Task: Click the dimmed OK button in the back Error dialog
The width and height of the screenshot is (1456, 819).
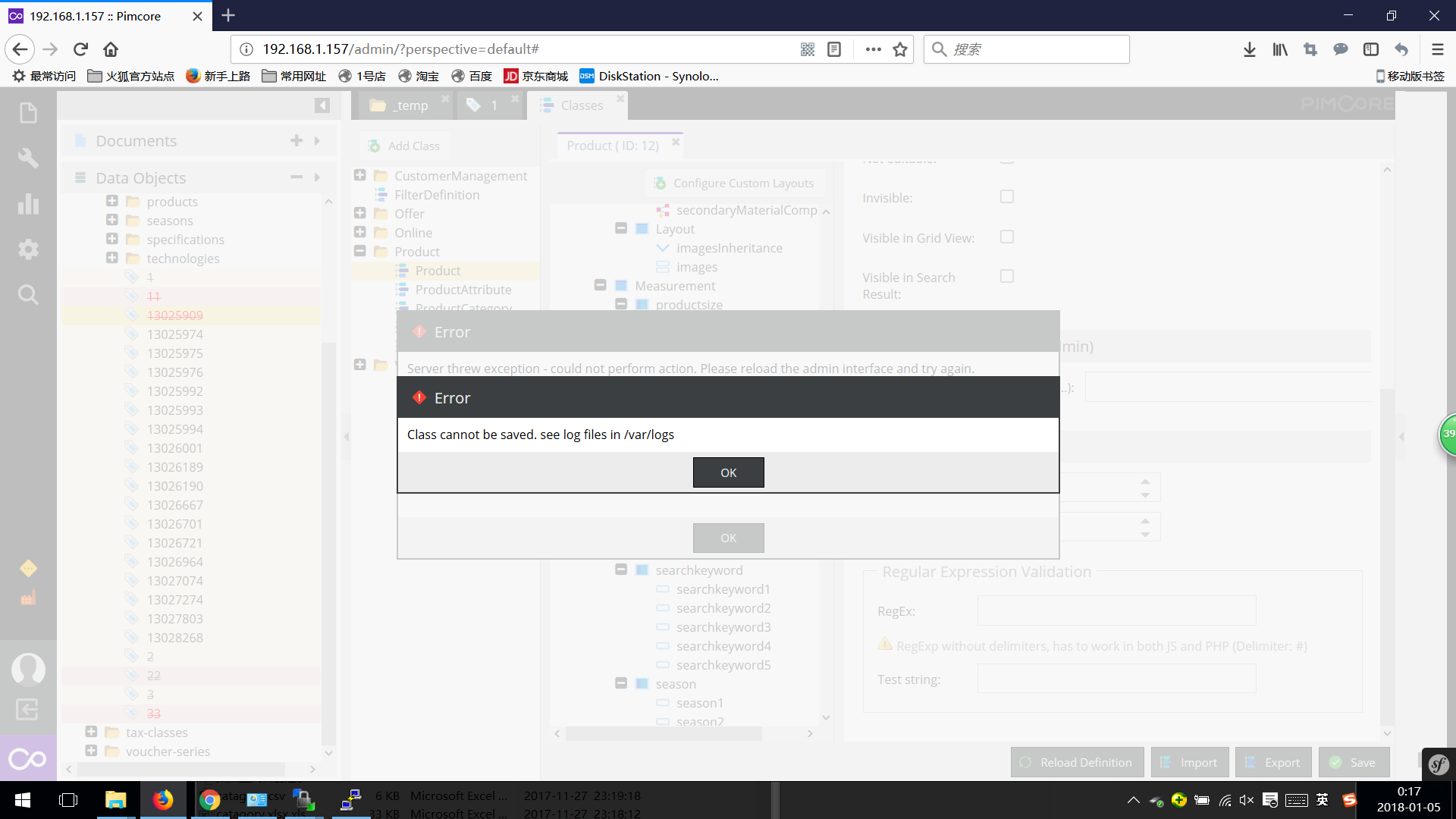Action: pyautogui.click(x=728, y=538)
